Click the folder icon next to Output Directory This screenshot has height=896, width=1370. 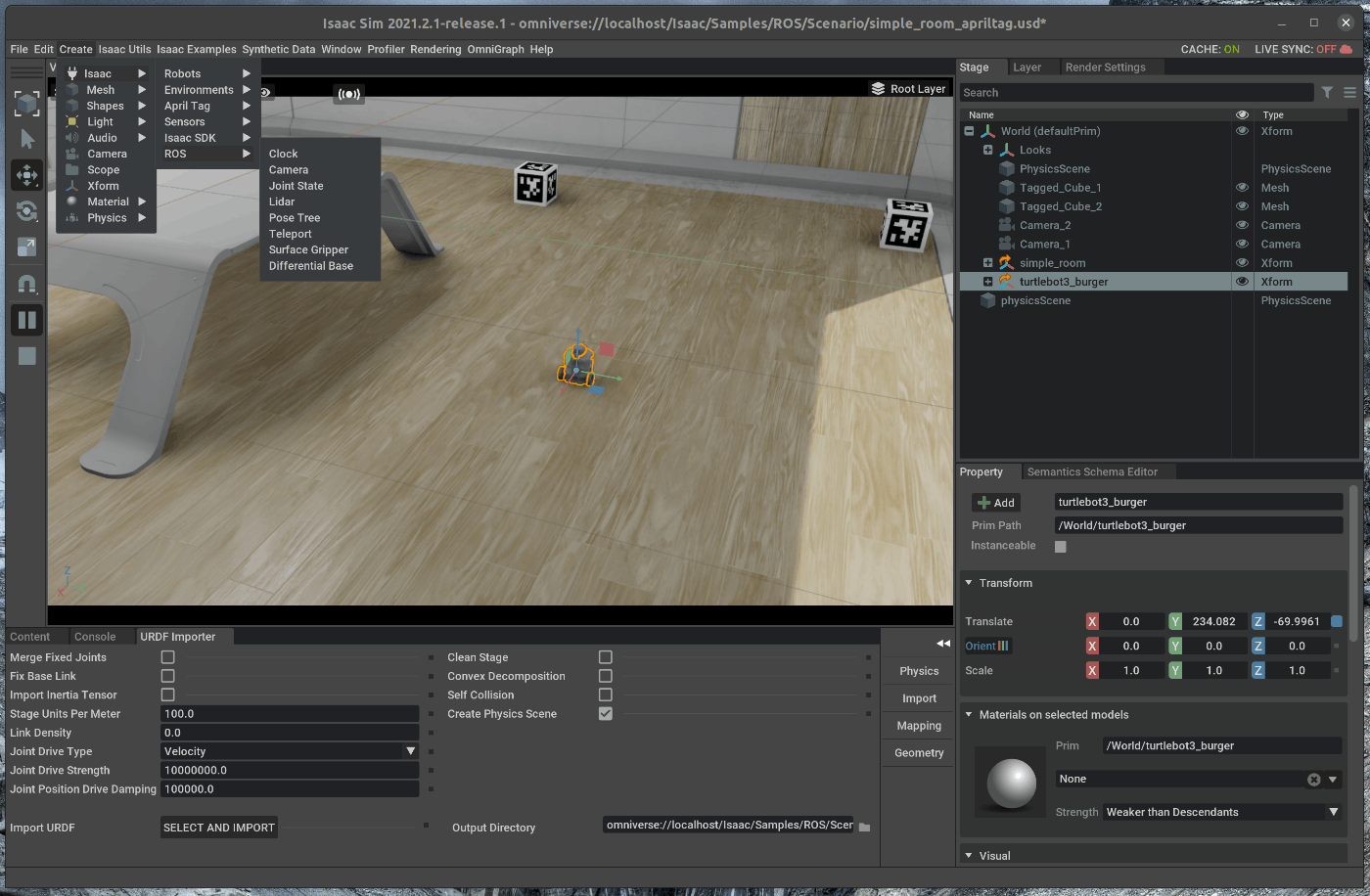pyautogui.click(x=864, y=827)
